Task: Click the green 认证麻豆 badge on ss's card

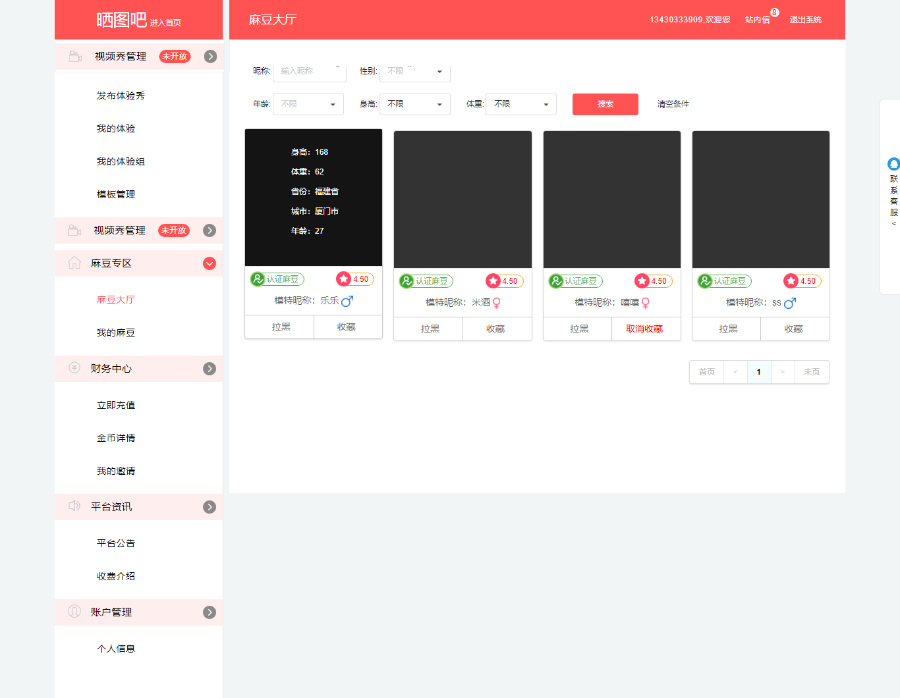Action: pos(724,281)
